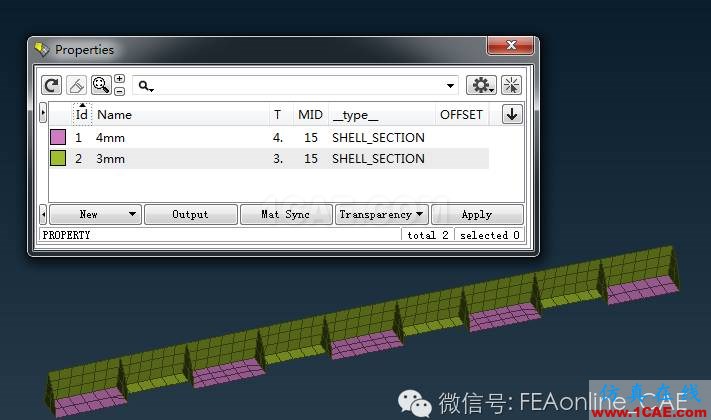Sort by the MID column header
The image size is (711, 420).
tap(310, 115)
